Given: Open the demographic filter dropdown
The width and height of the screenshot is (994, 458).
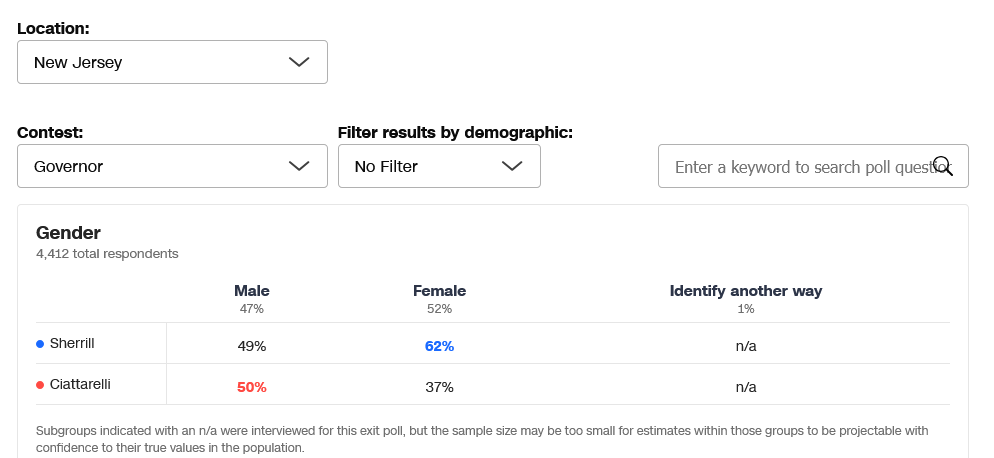Looking at the screenshot, I should pyautogui.click(x=439, y=166).
